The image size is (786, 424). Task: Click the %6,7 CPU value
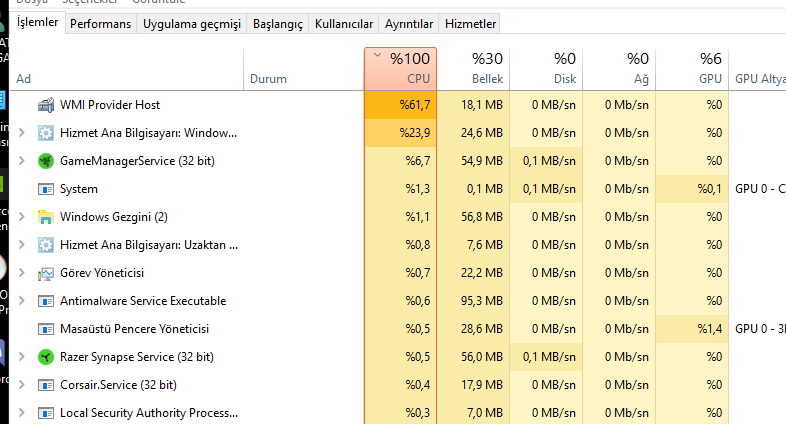(x=418, y=161)
